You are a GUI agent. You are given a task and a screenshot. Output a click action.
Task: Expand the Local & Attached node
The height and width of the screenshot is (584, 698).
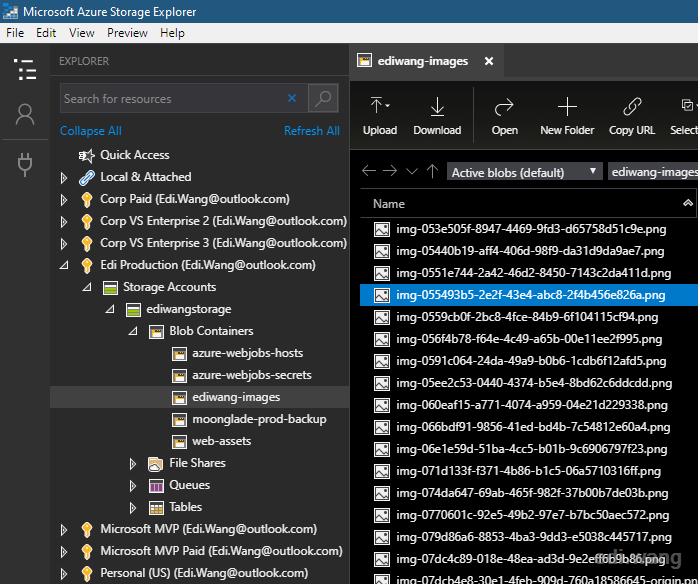(x=64, y=178)
